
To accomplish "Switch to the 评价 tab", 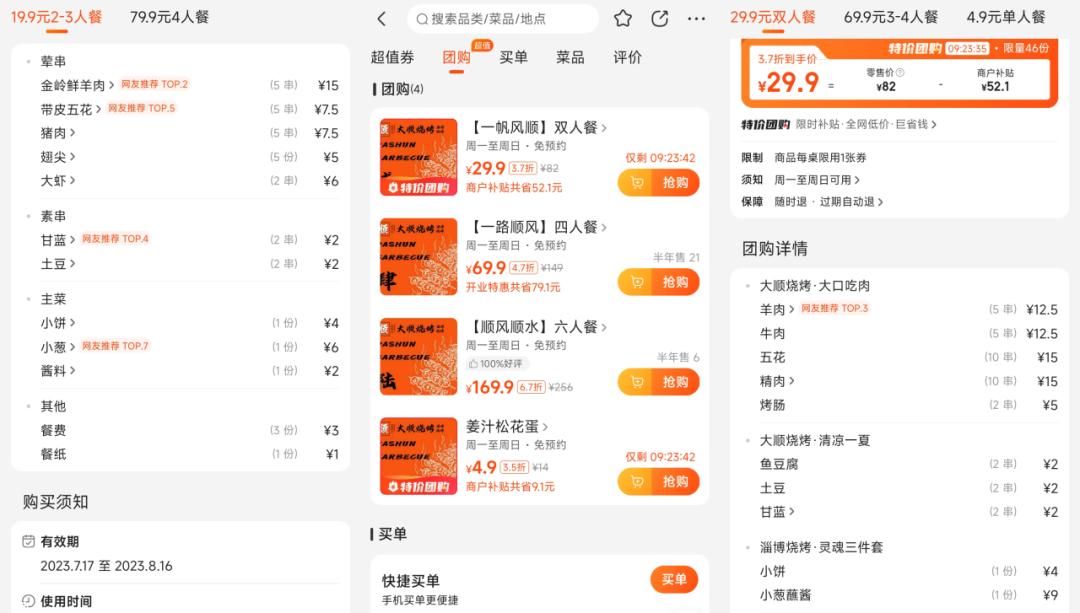I will point(626,57).
